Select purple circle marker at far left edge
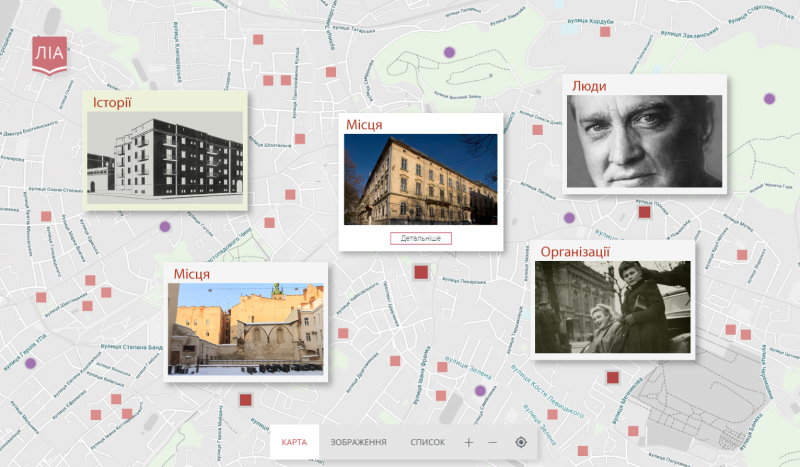The image size is (800, 467). 30,363
